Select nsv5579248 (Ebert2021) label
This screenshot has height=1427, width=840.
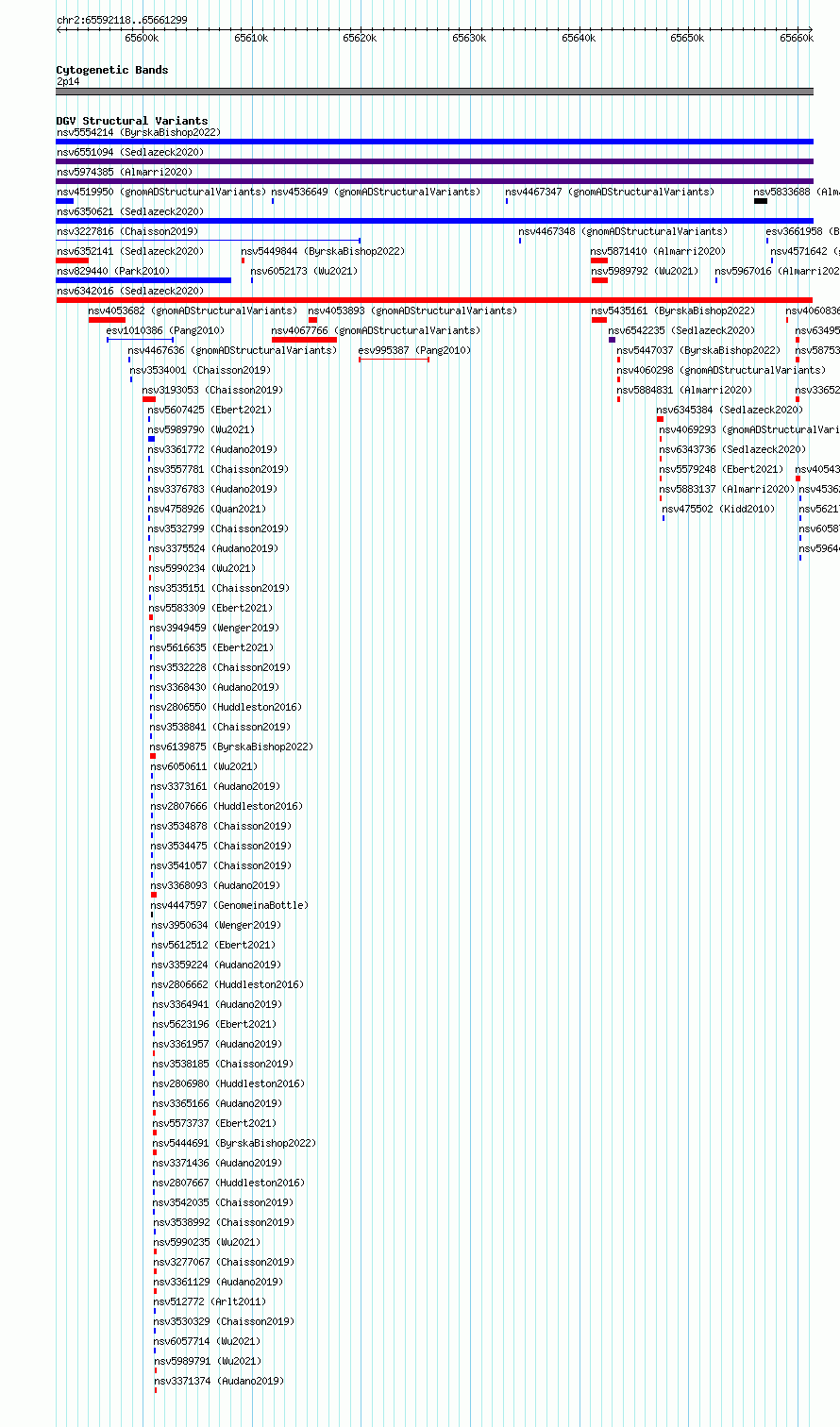pos(721,470)
